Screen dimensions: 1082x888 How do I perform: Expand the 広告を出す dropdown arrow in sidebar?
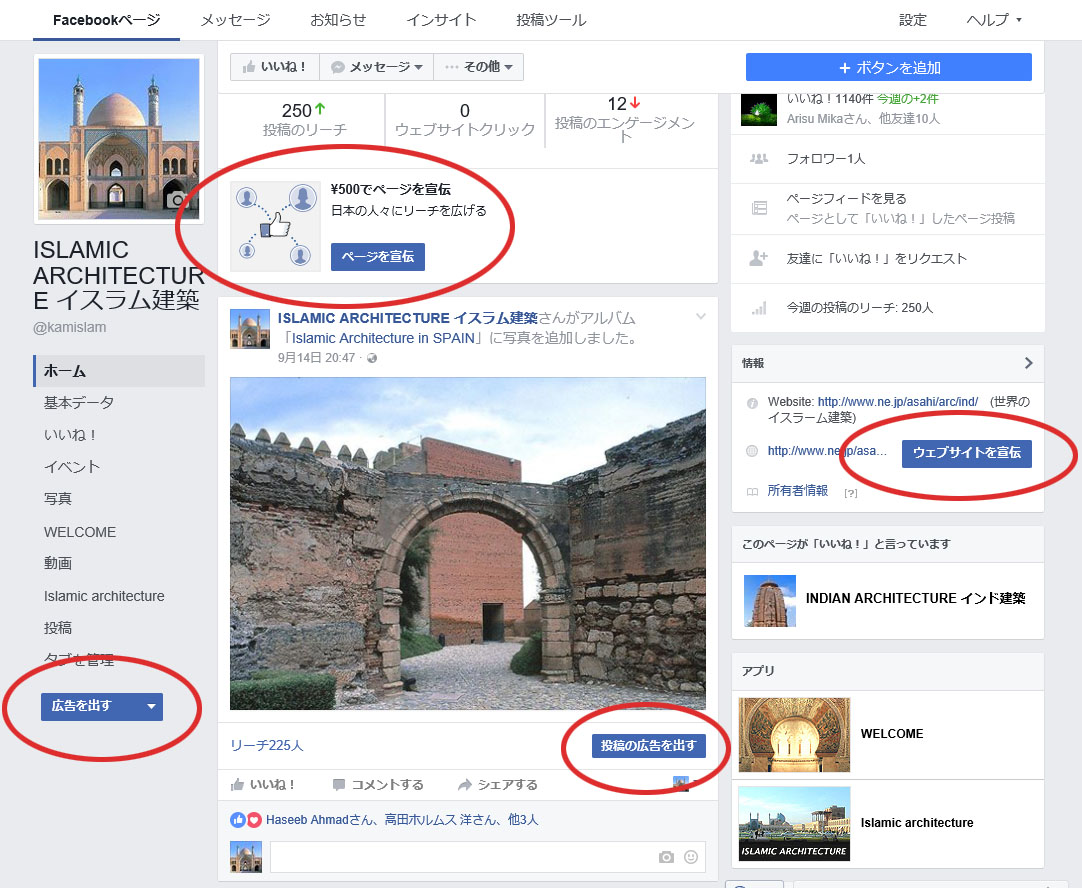tap(151, 706)
